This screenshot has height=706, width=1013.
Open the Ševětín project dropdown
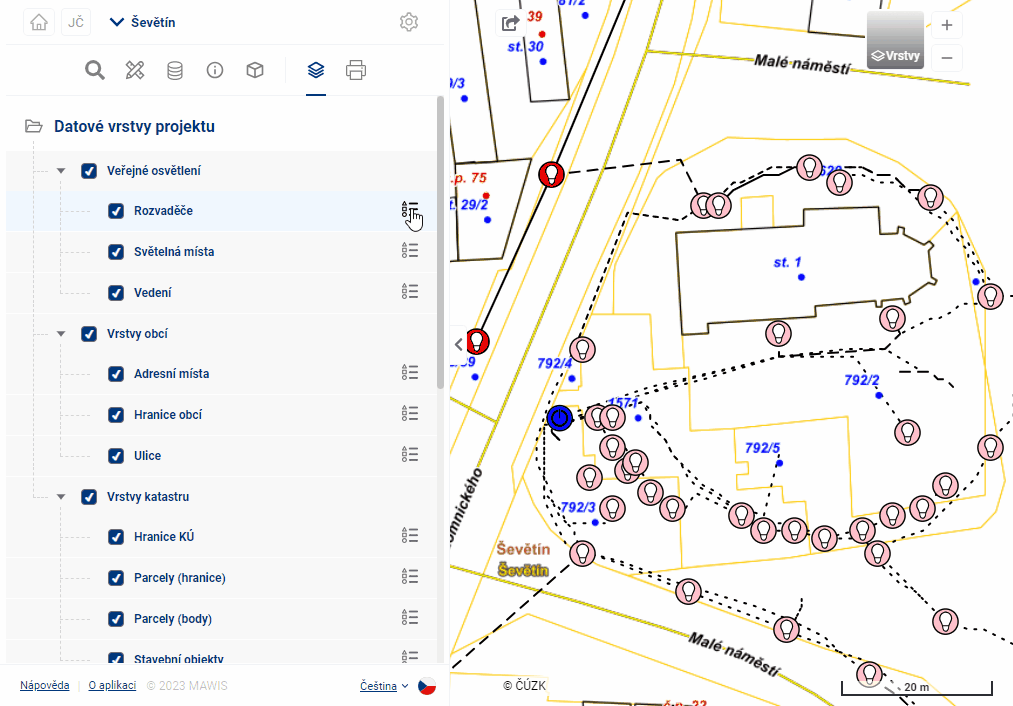[143, 22]
